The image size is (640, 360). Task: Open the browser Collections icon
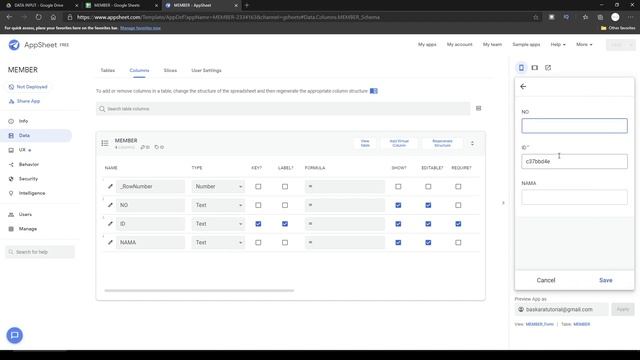click(600, 17)
